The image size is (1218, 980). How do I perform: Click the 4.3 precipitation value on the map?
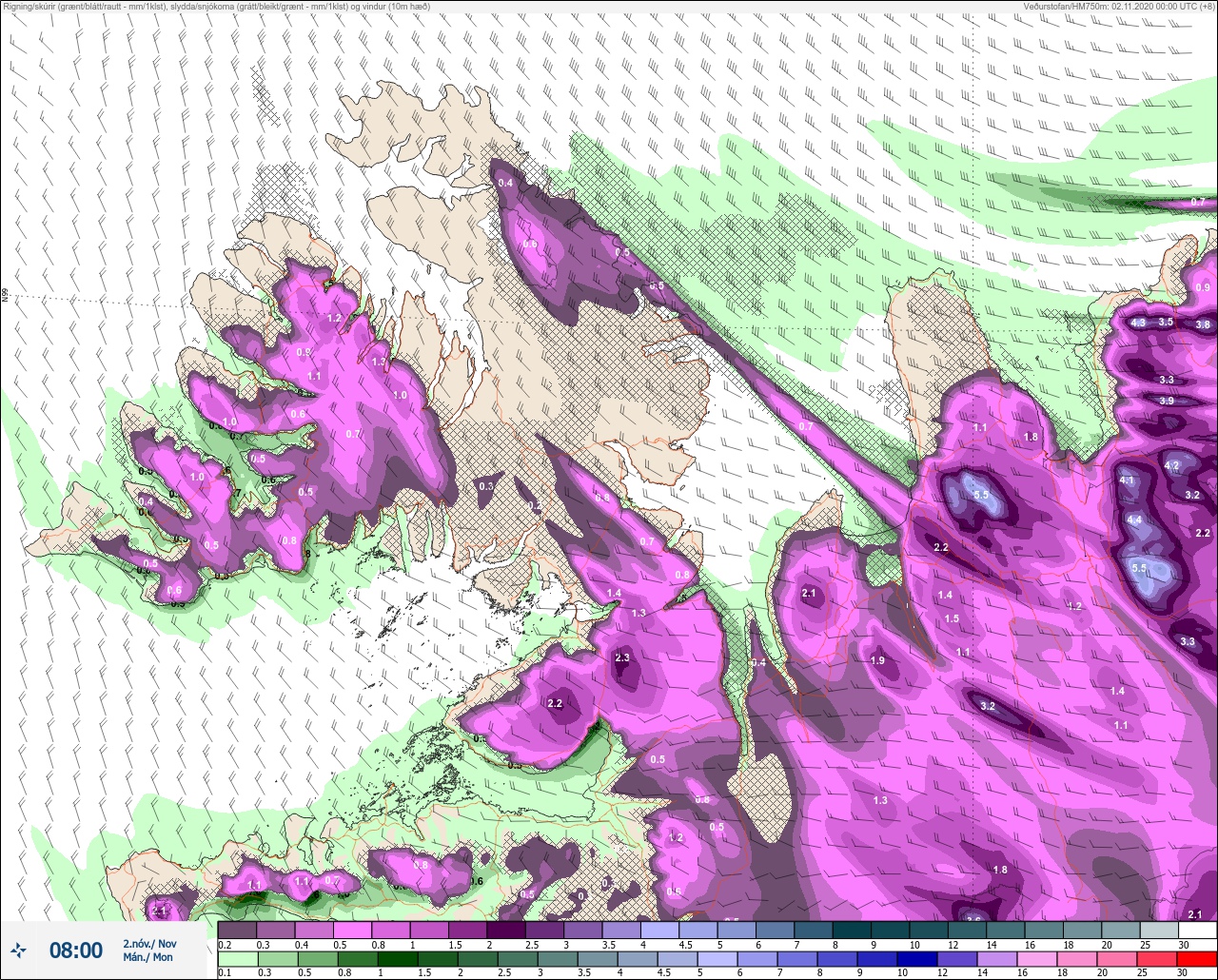tap(1138, 323)
